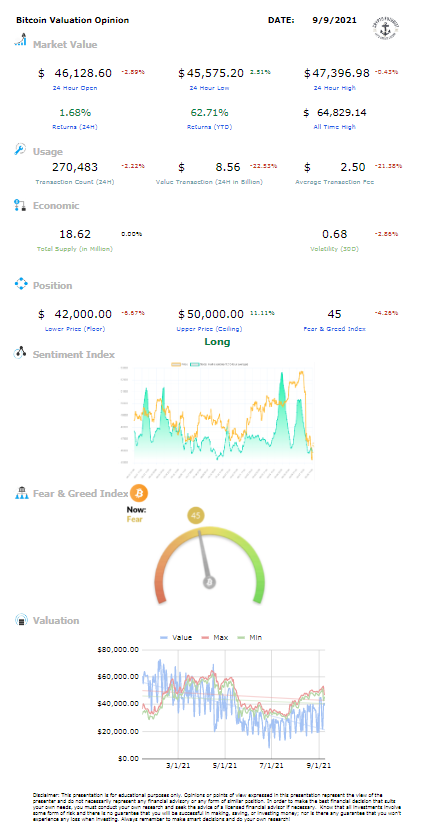Click the Fear & Greed Index section icon
The width and height of the screenshot is (425, 838).
pyautogui.click(x=20, y=493)
